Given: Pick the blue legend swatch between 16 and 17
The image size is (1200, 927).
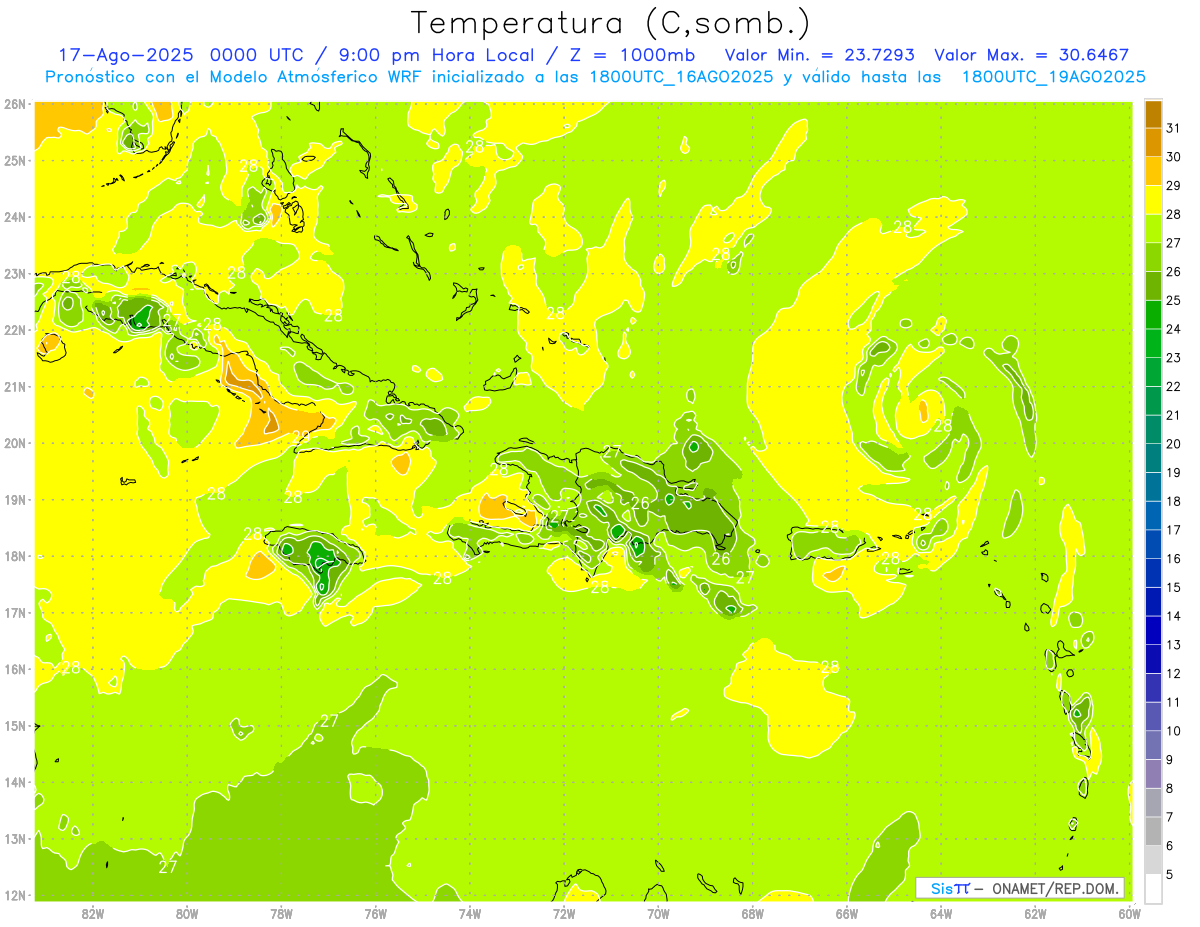Looking at the screenshot, I should 1153,543.
